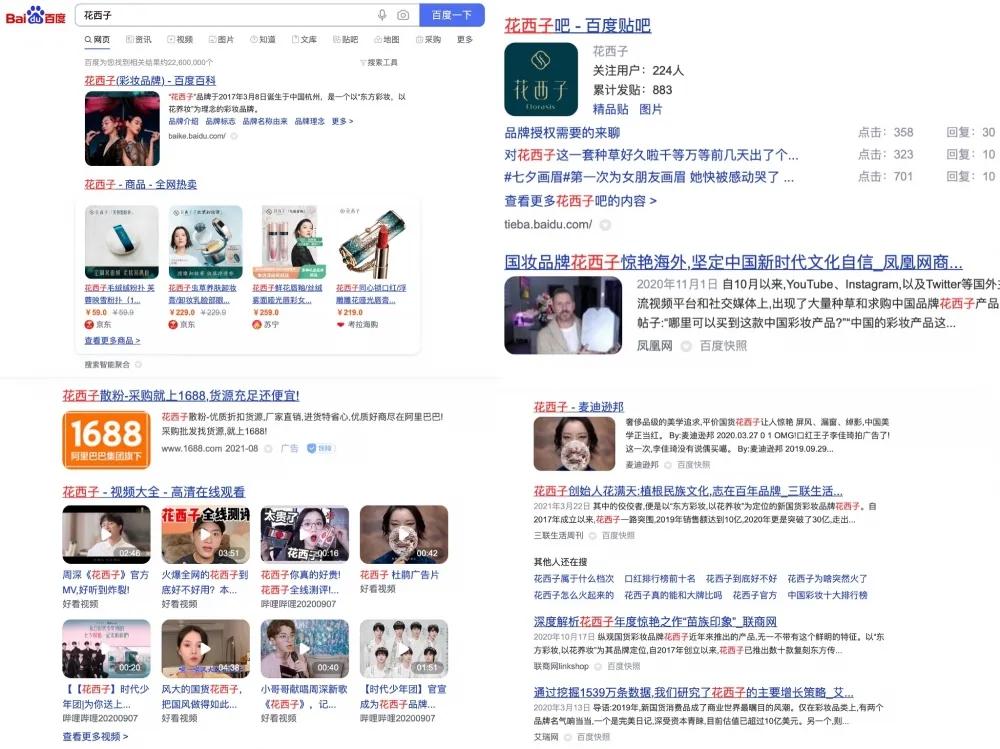
Task: Play the 03:51 花西子全线测评 video
Action: 205,534
